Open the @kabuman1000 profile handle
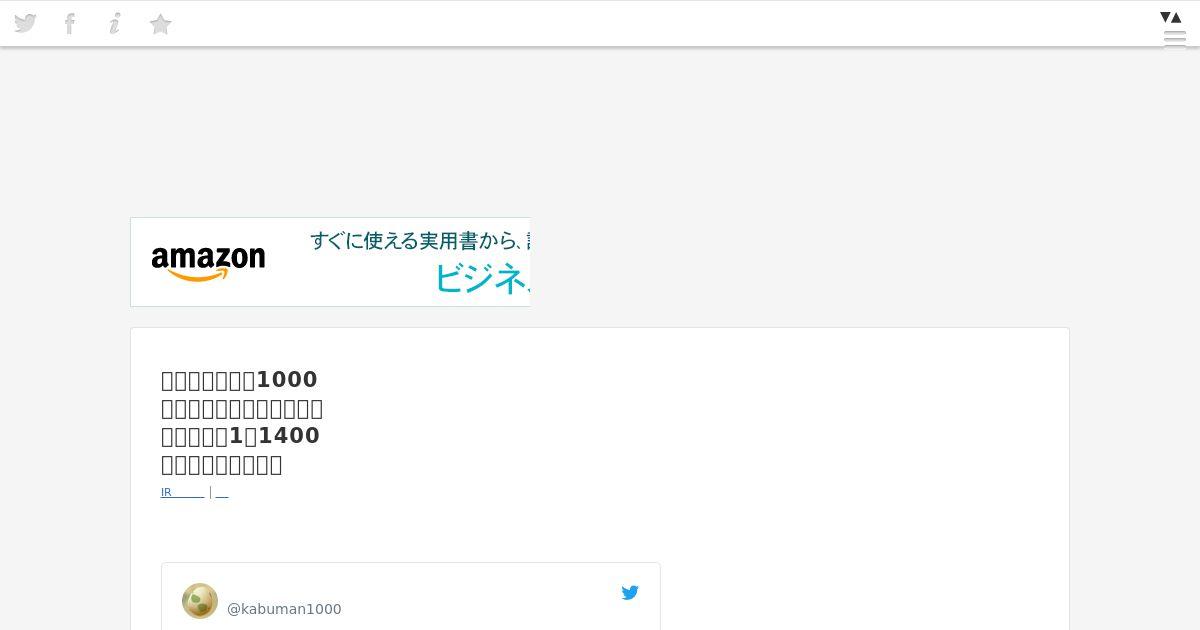The height and width of the screenshot is (630, 1200). point(284,609)
